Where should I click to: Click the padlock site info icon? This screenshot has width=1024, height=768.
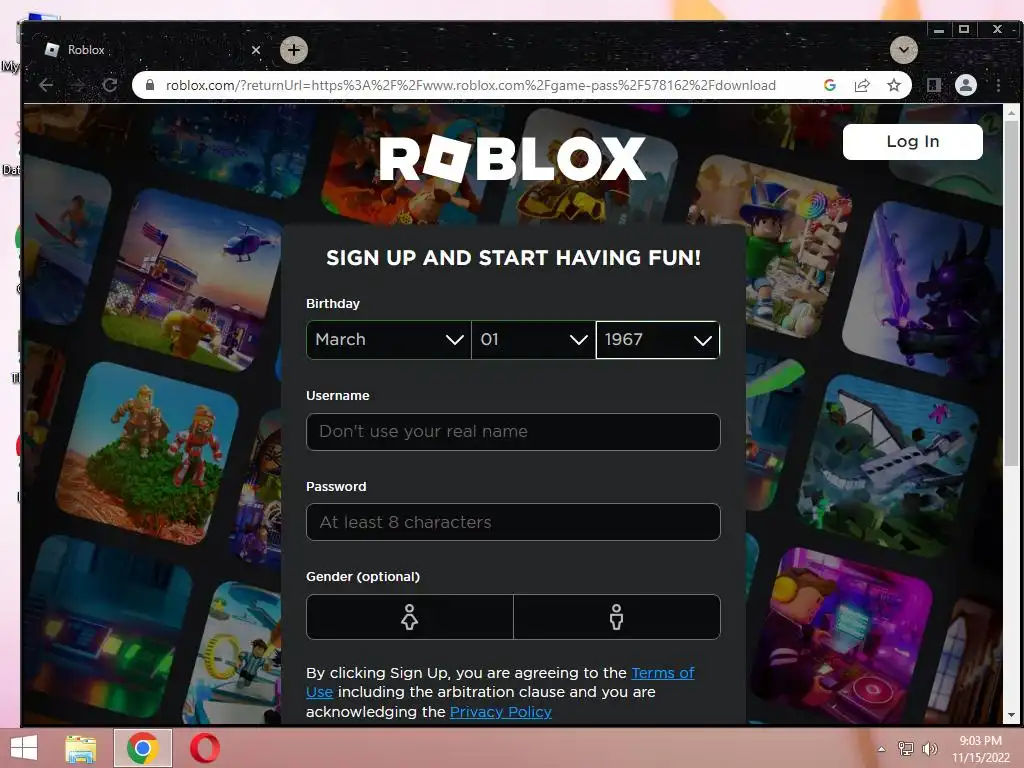[x=150, y=85]
